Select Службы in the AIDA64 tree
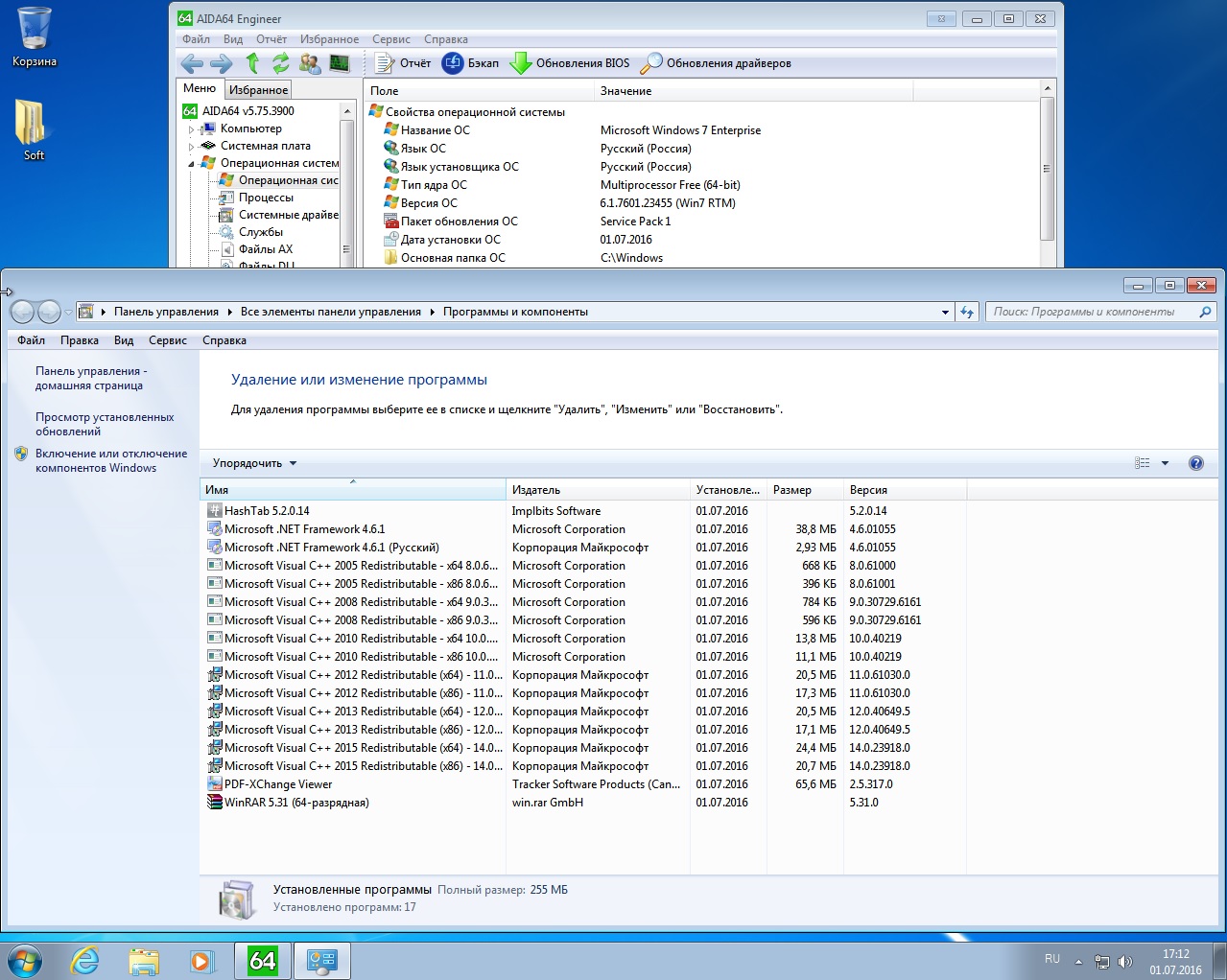The height and width of the screenshot is (980, 1227). click(260, 232)
